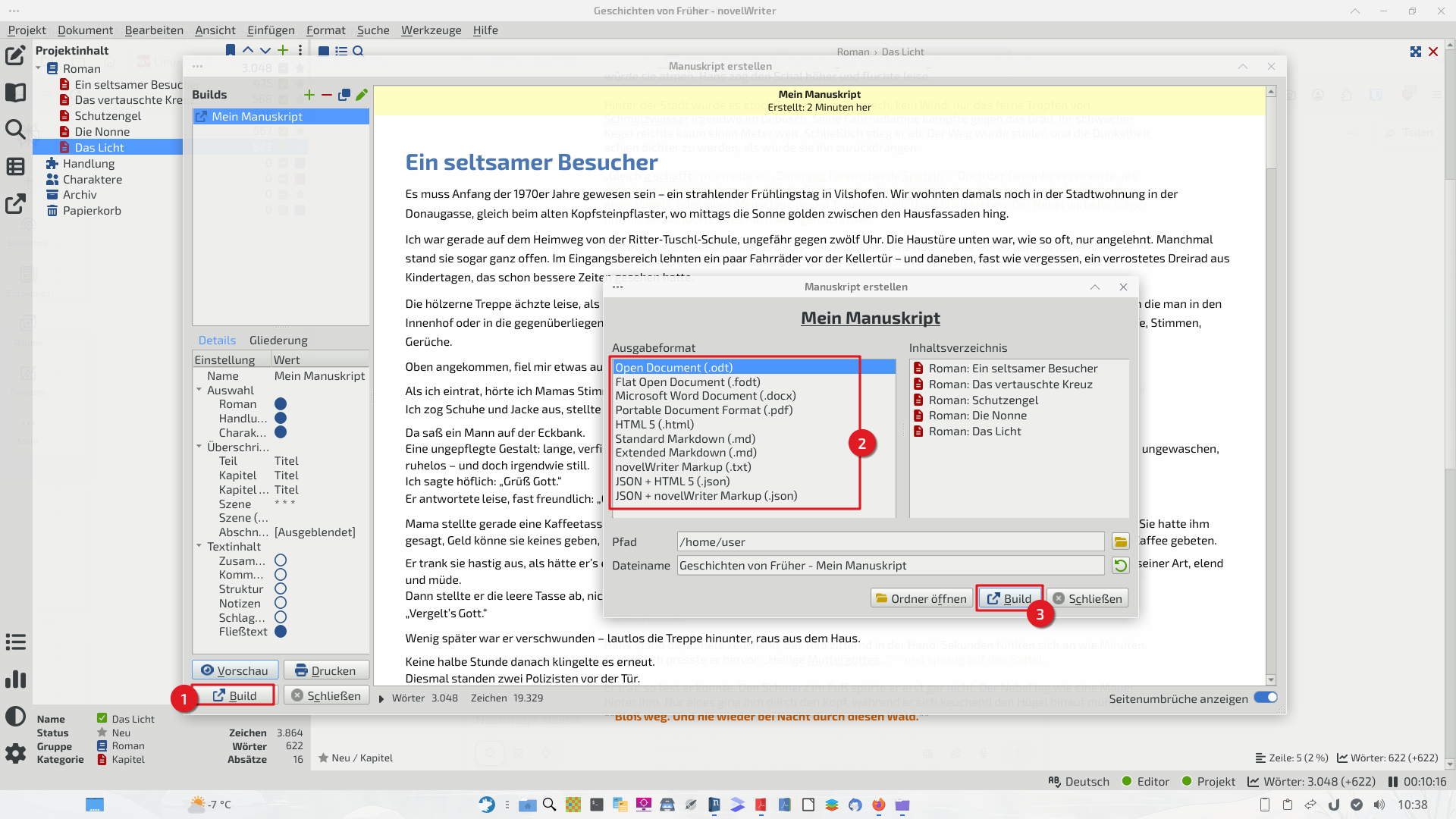This screenshot has height=819, width=1456.
Task: Click the green plus icon to add a build
Action: (x=309, y=95)
